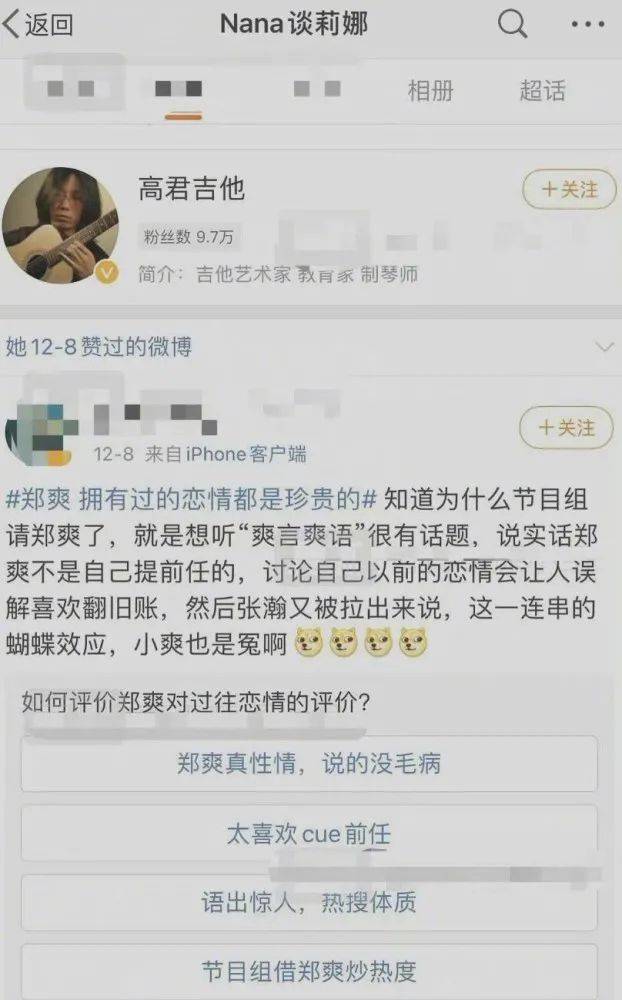
Task: Open hashtag #郑爽 拥有过的恋情都是珍贵的#
Action: point(191,499)
